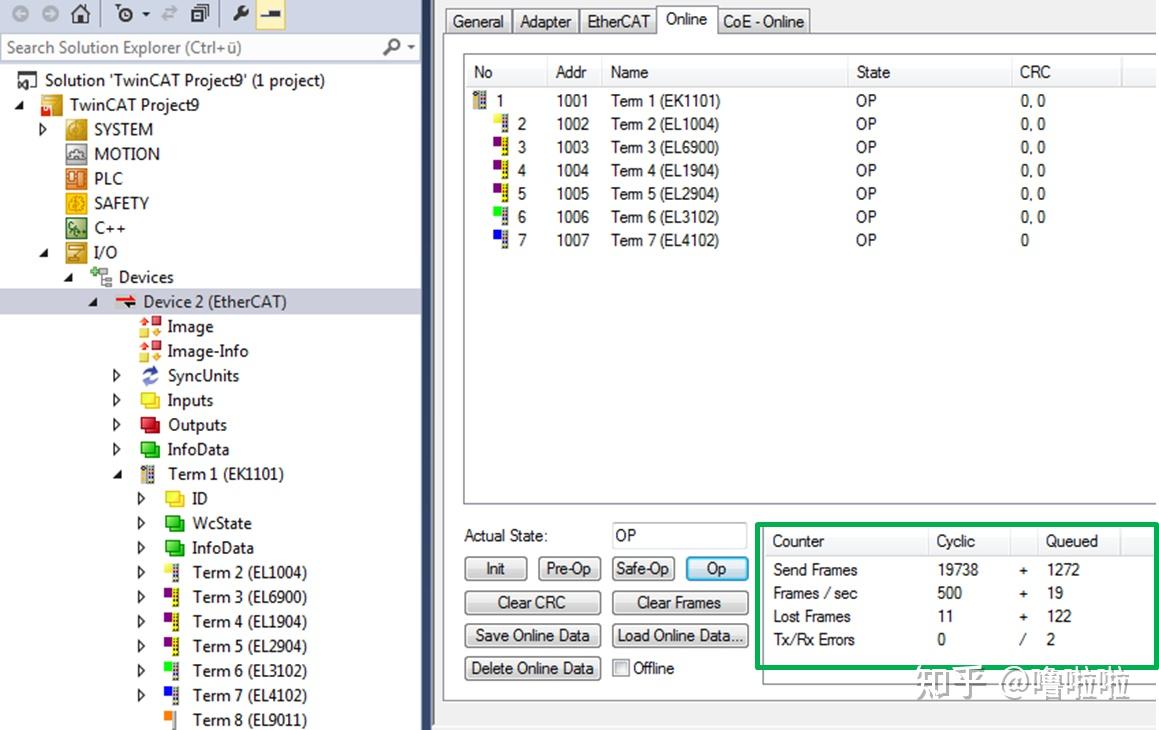Click the Clear CRC button
1159x730 pixels.
pos(532,603)
